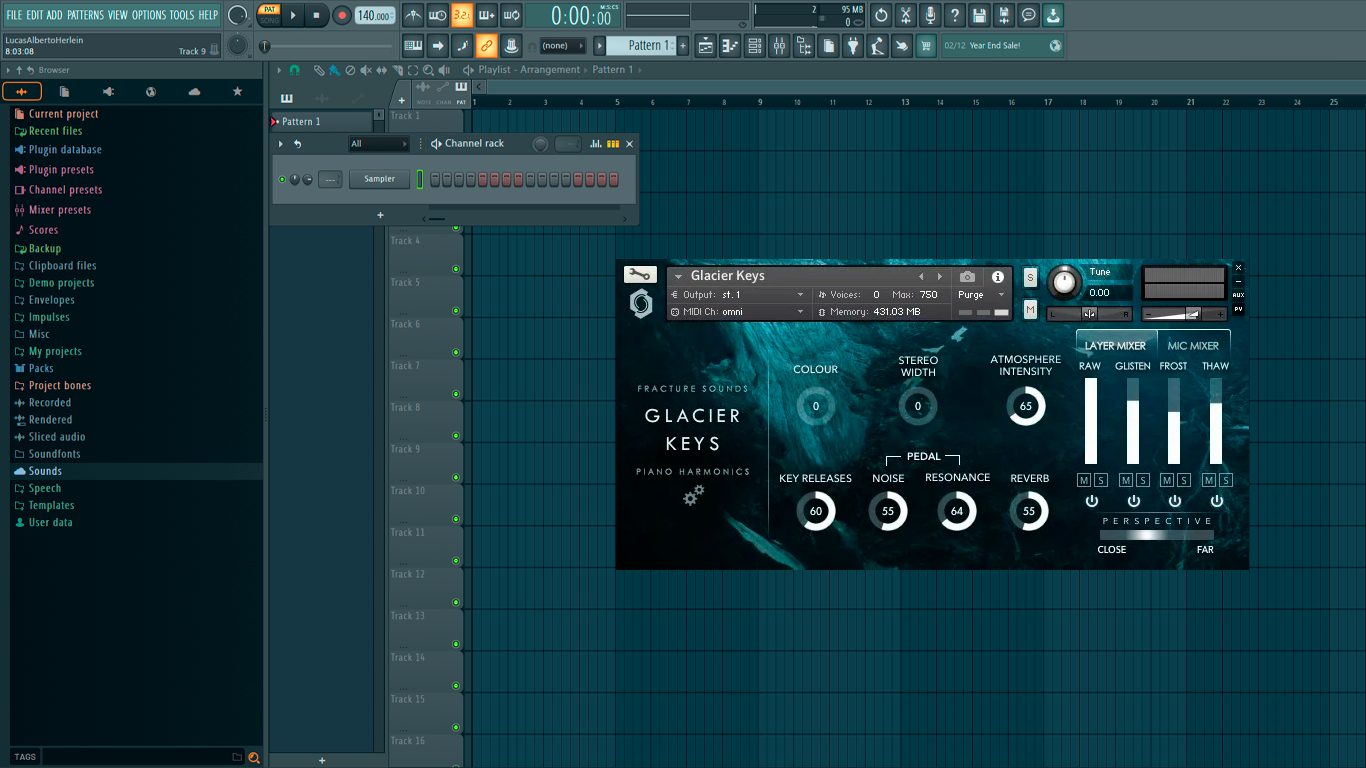Expand the channel rack options arrow

281,144
